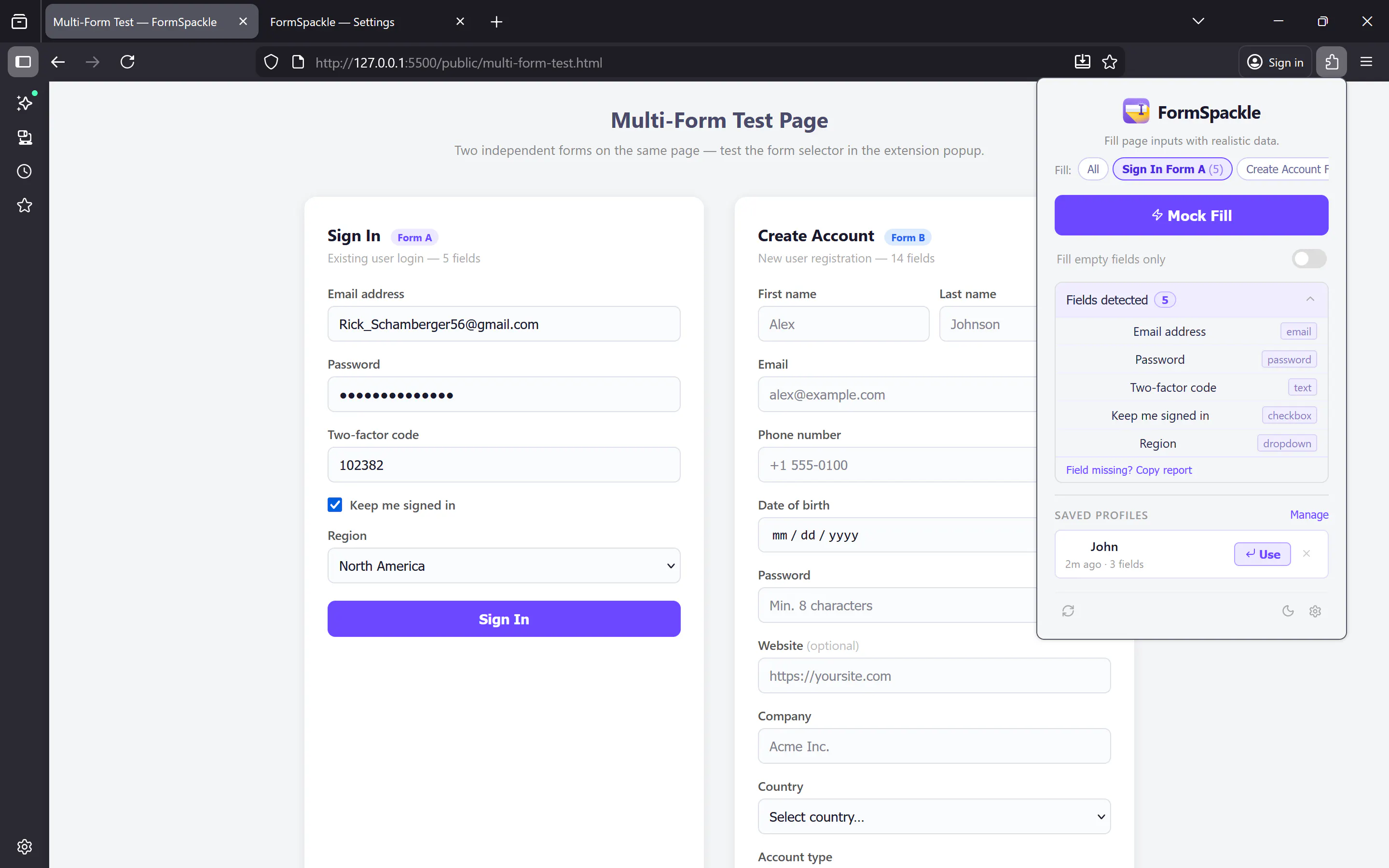Click the browser Sign in button
The height and width of the screenshot is (868, 1389).
coord(1275,62)
